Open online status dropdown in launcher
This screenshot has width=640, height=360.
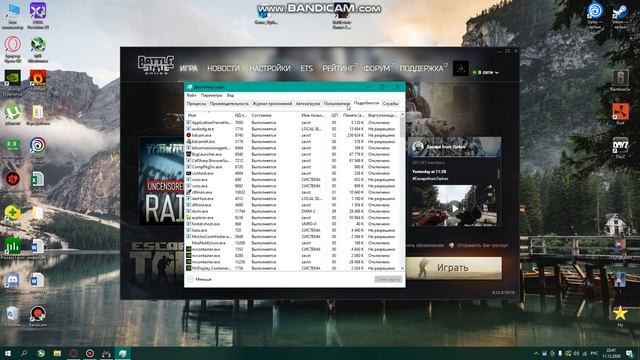[x=486, y=72]
